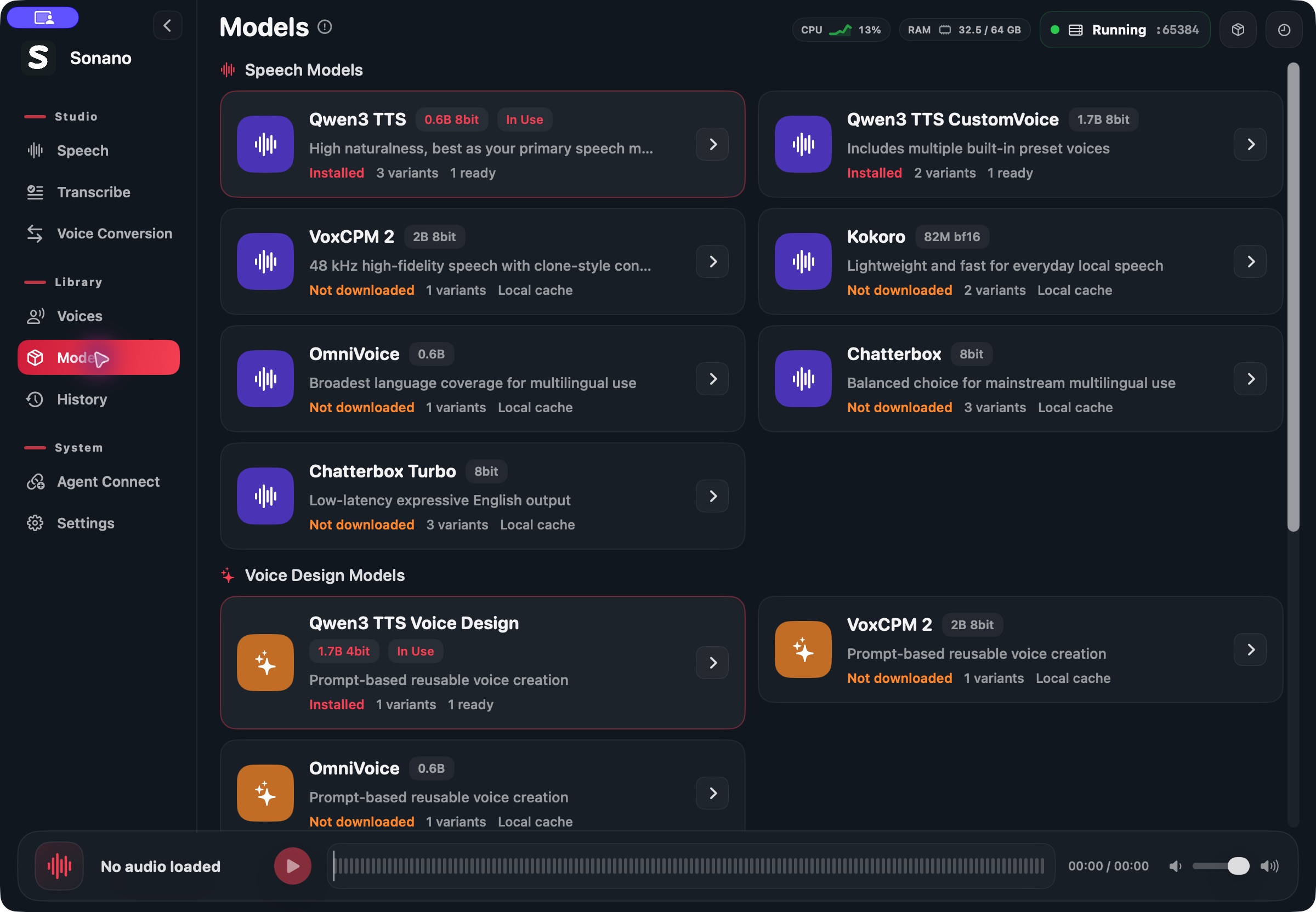
Task: Open the clock icon in top bar
Action: click(1284, 30)
